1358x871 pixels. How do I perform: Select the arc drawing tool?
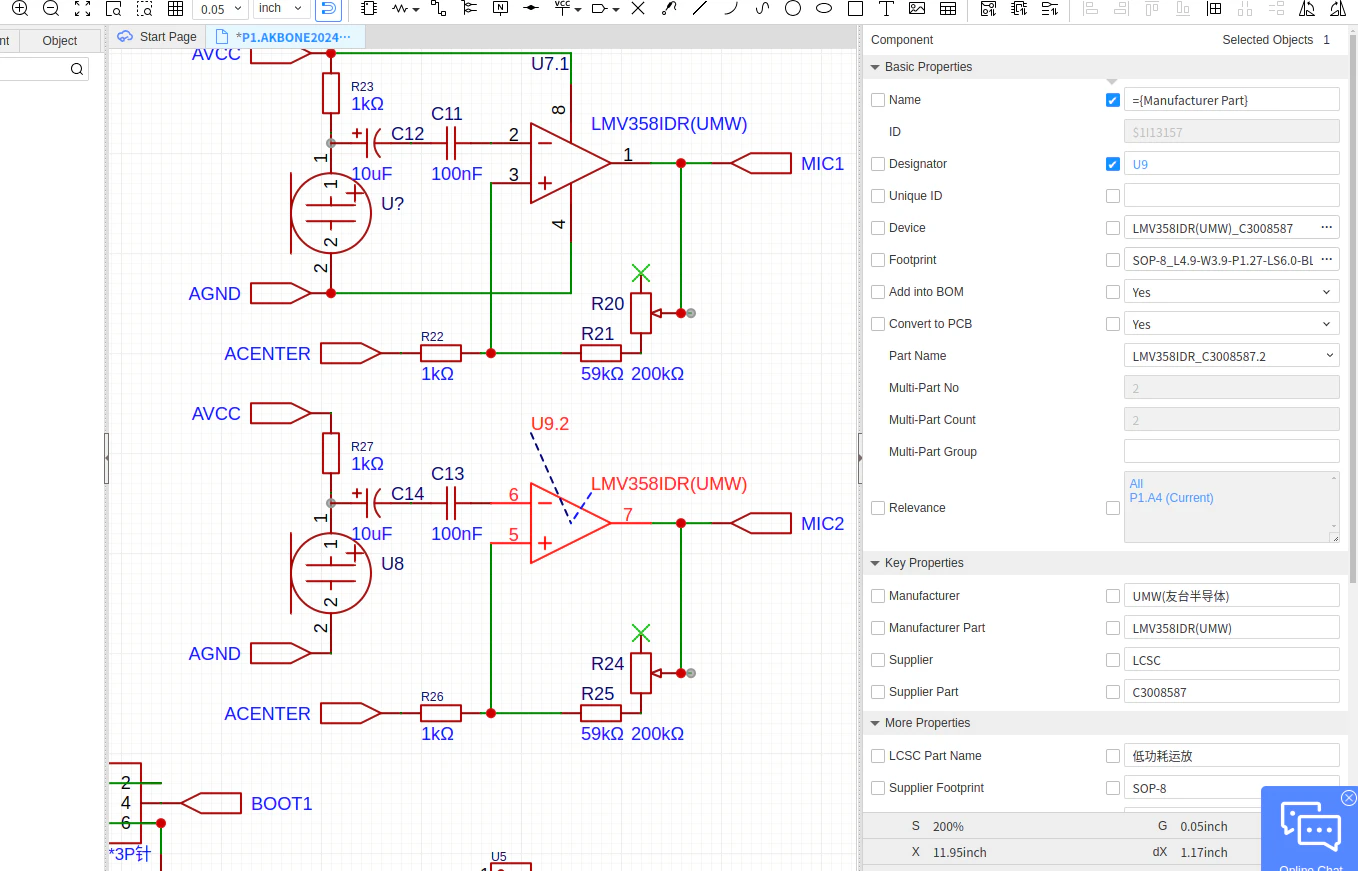pos(731,9)
